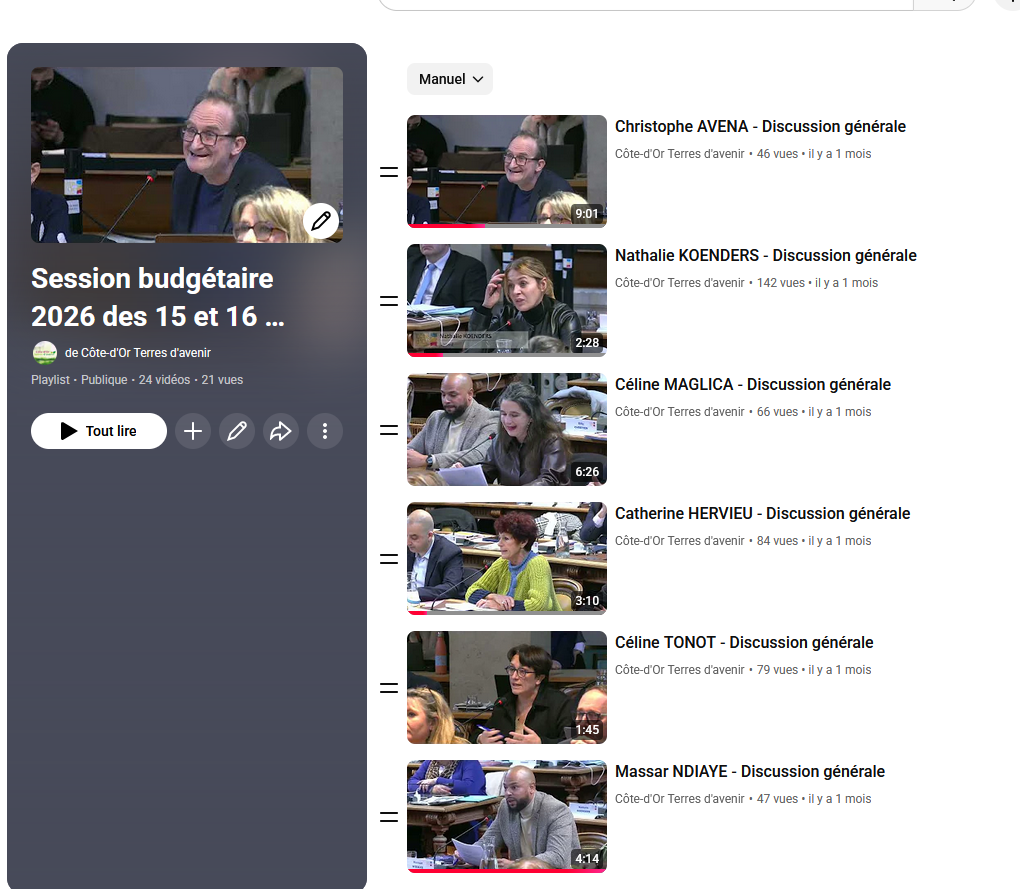This screenshot has width=1020, height=889.
Task: Click the chevron on the Manuel selector
Action: click(x=477, y=79)
